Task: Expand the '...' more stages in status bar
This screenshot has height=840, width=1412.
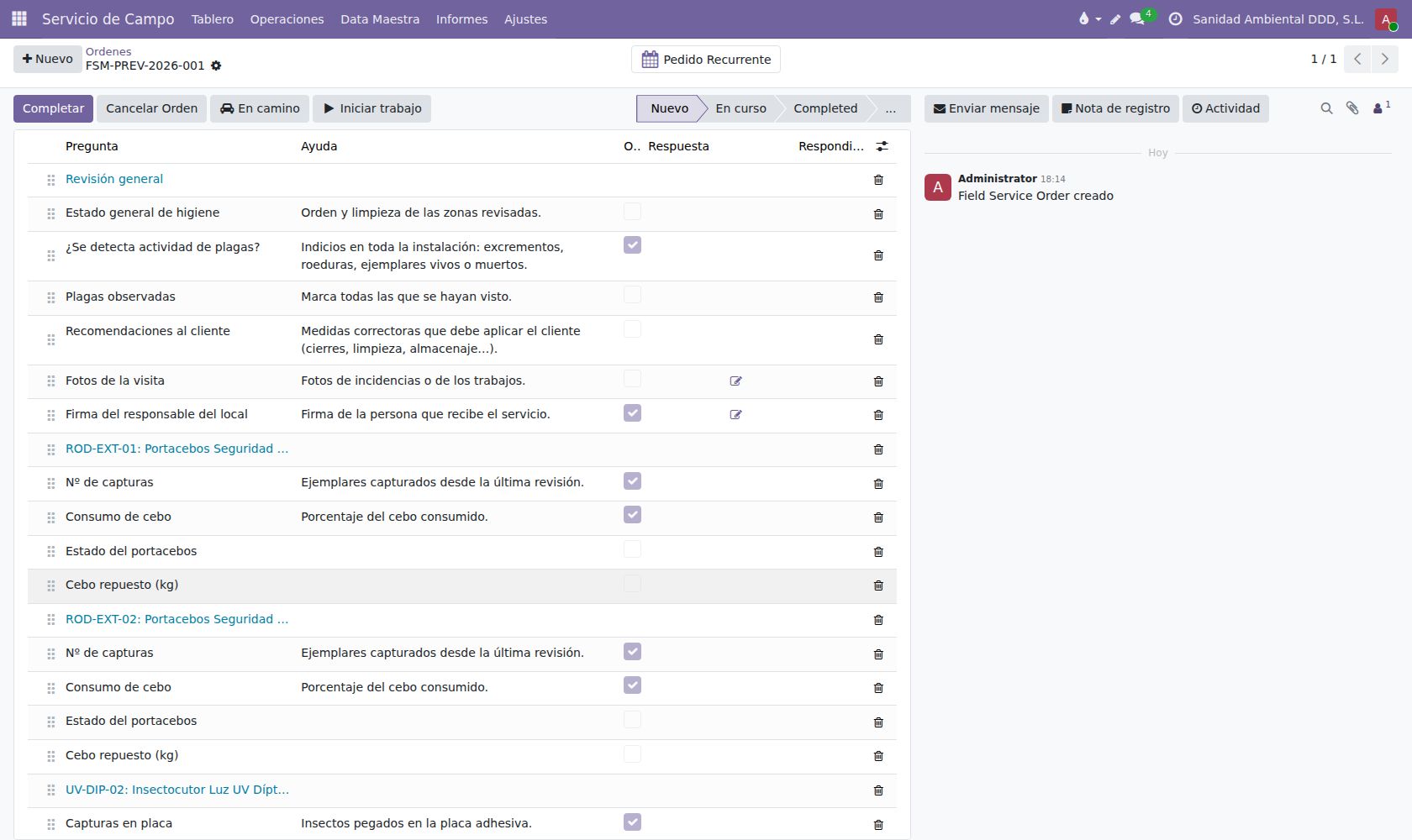Action: tap(891, 108)
